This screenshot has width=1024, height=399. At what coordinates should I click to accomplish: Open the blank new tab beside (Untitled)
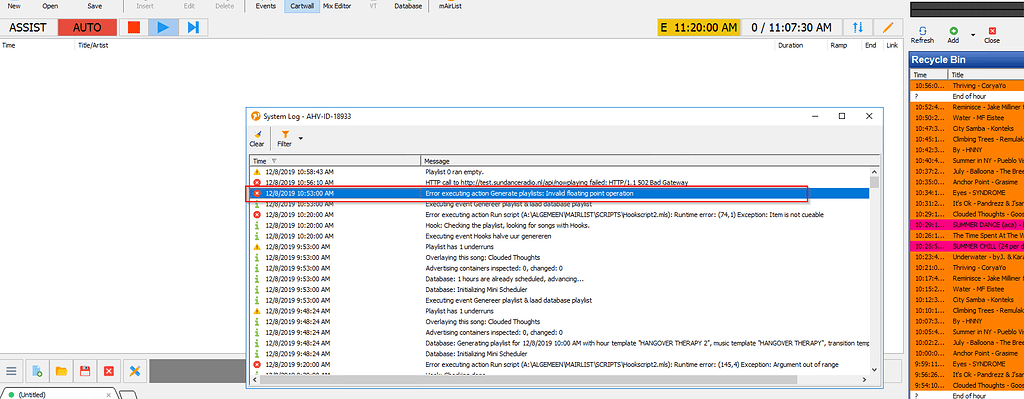[x=128, y=394]
